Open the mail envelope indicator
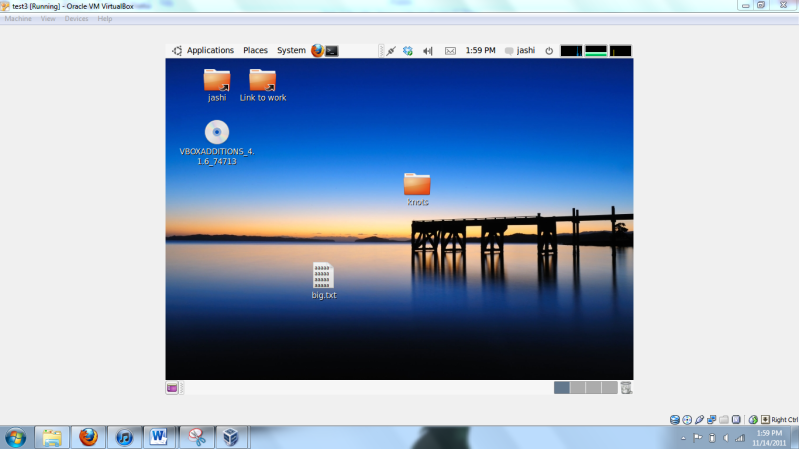 point(450,50)
